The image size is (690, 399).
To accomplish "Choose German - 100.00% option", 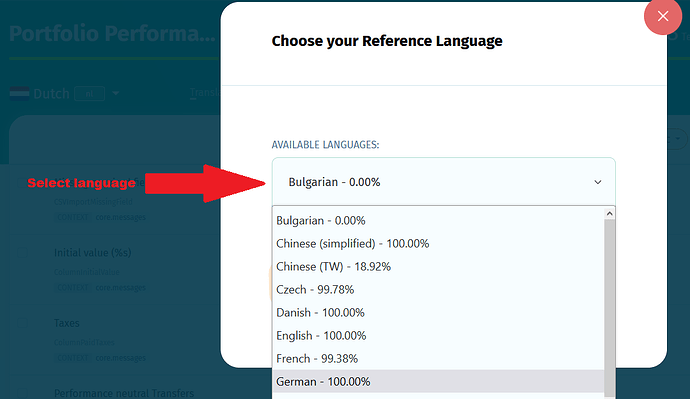I will [x=438, y=381].
